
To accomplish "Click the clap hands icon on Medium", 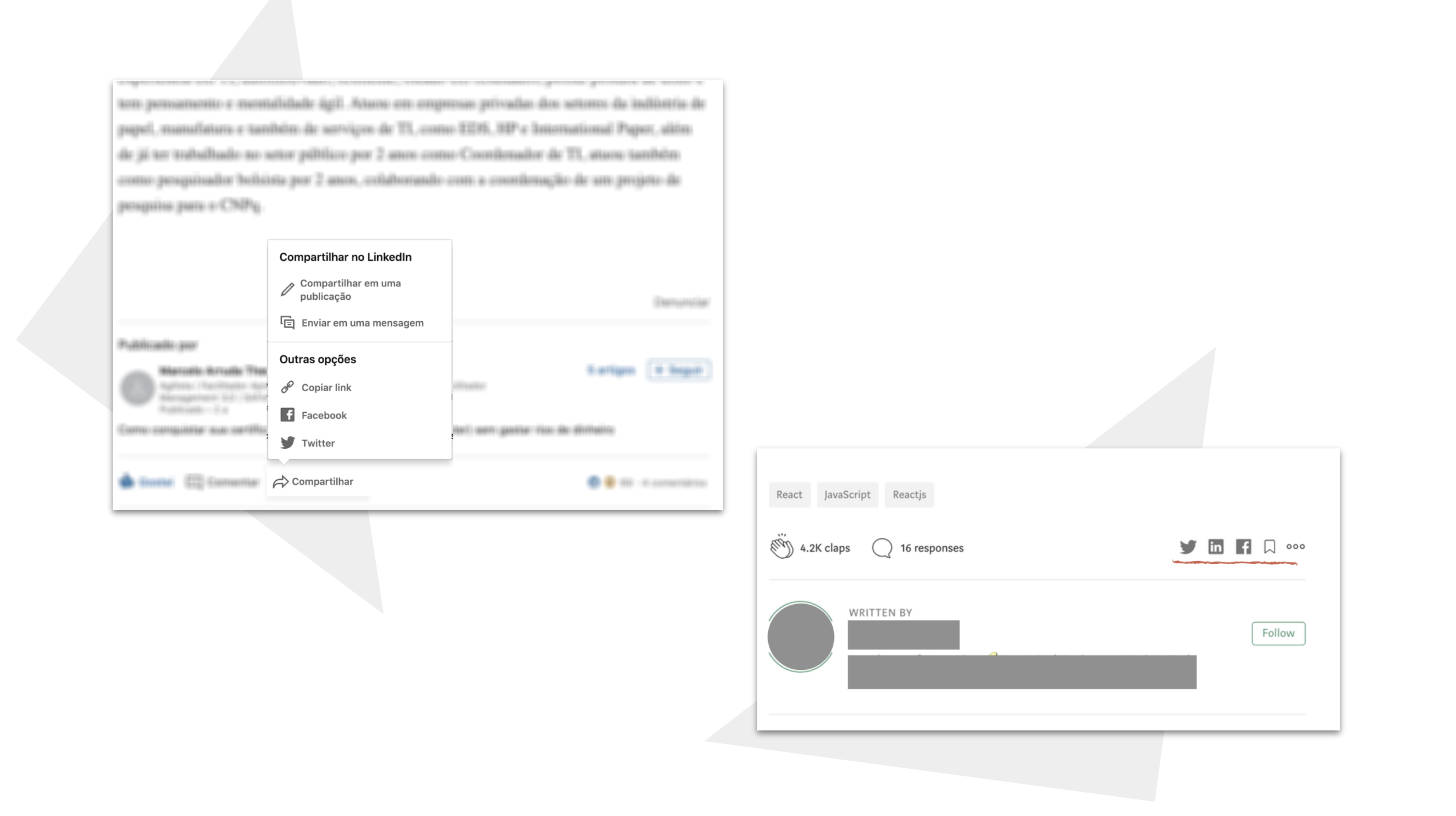I will click(782, 547).
